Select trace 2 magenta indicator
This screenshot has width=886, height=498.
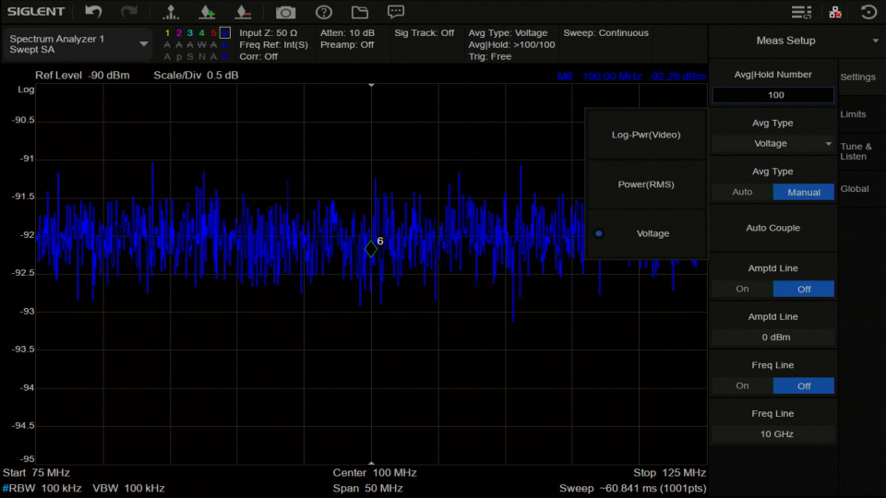(179, 33)
